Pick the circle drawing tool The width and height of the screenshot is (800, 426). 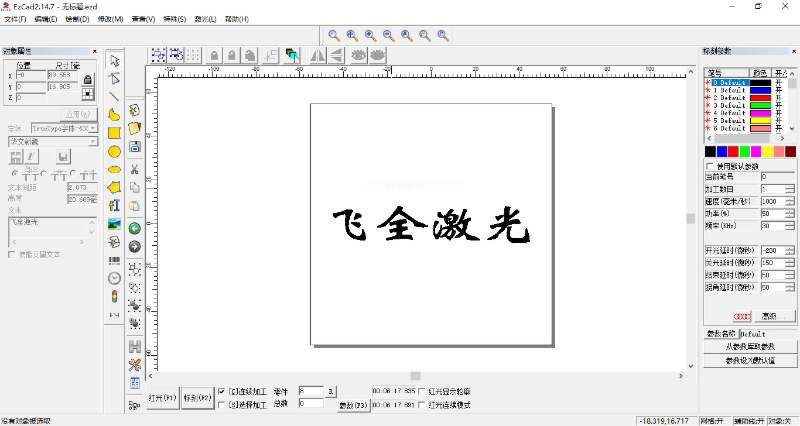click(x=114, y=151)
